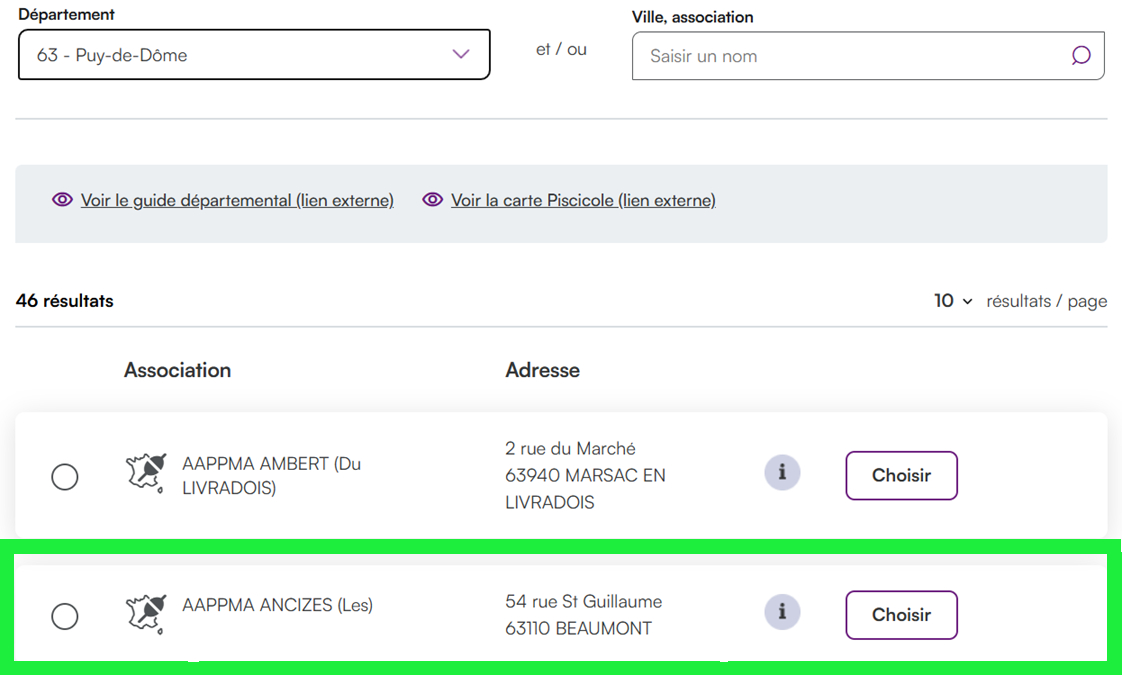
Task: Click the AAPPMA ANCIZES (Les) name
Action: [277, 605]
